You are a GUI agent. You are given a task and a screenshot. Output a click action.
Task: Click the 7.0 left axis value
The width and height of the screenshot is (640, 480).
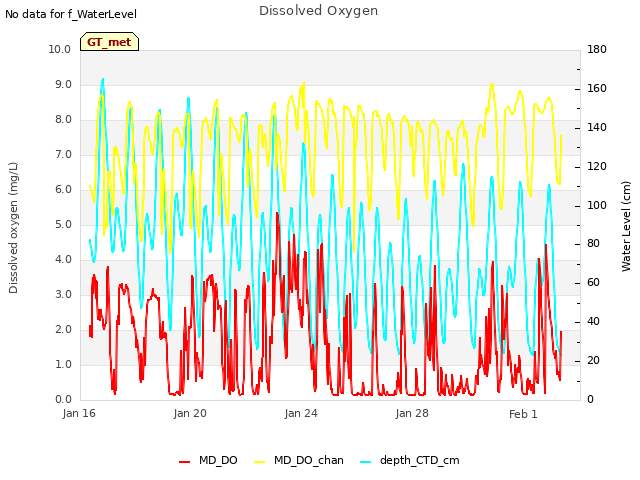(63, 155)
